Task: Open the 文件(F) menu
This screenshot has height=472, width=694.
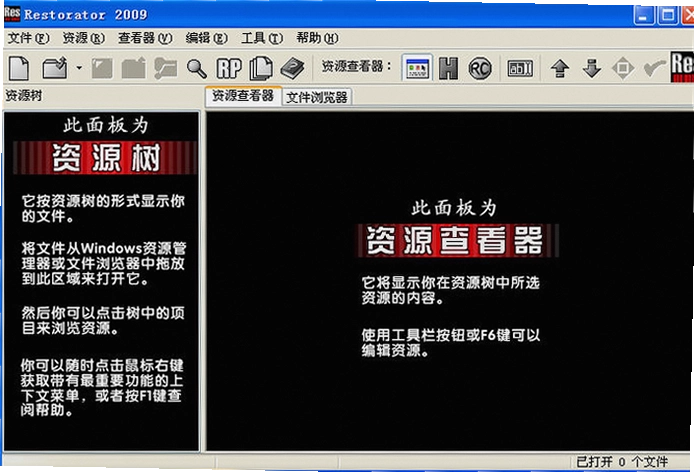Action: click(28, 38)
